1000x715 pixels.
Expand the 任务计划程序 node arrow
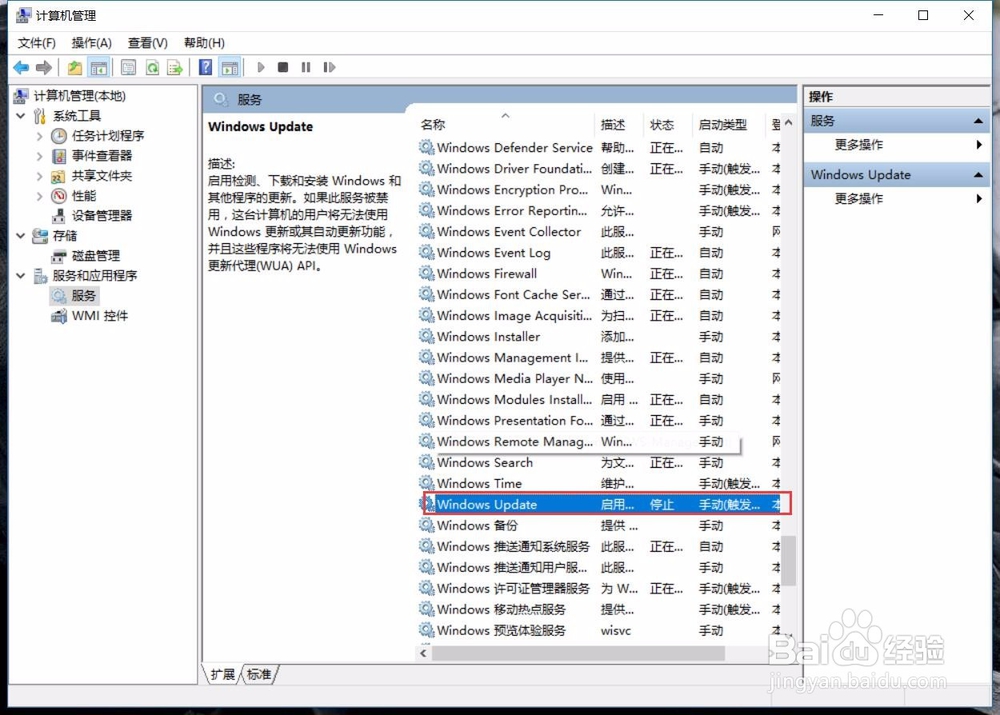[40, 136]
